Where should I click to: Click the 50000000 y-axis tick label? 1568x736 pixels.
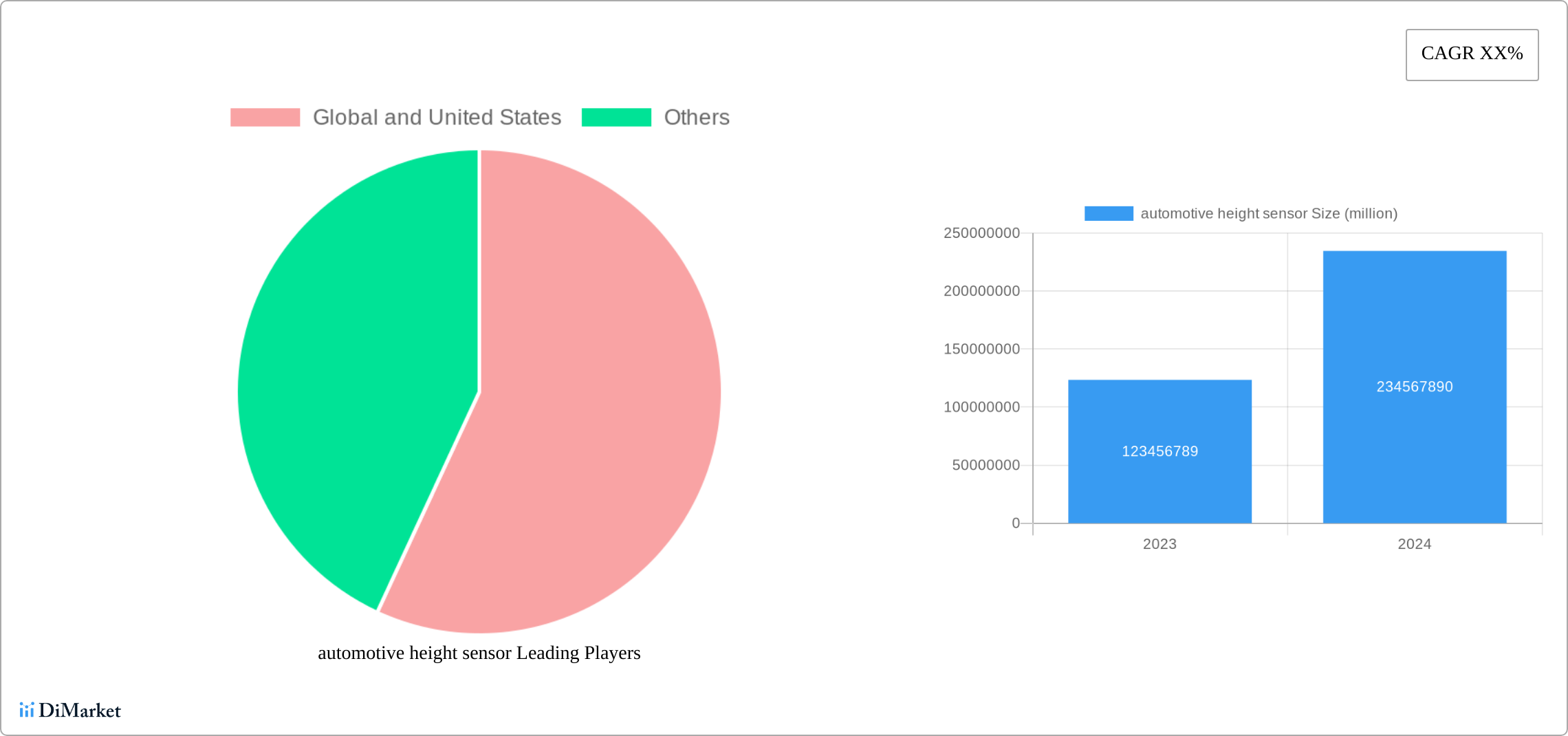pos(986,465)
